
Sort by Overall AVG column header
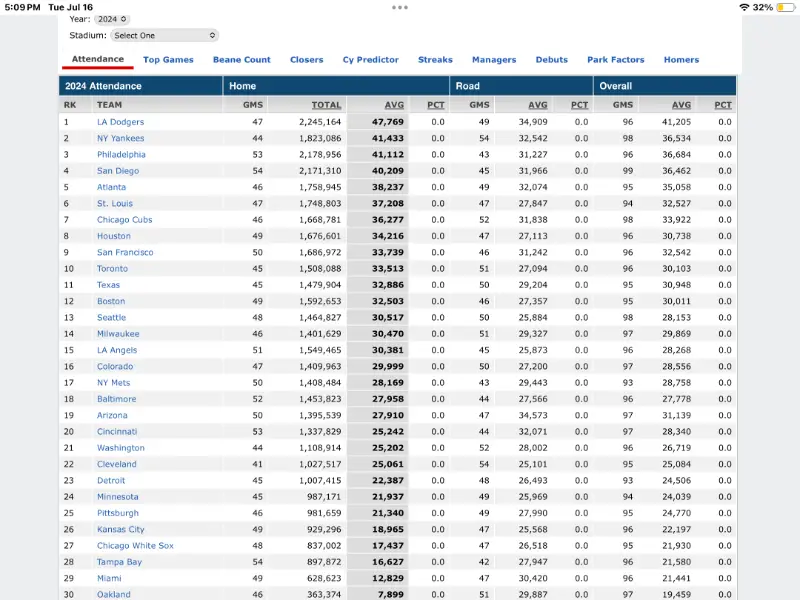[x=681, y=105]
